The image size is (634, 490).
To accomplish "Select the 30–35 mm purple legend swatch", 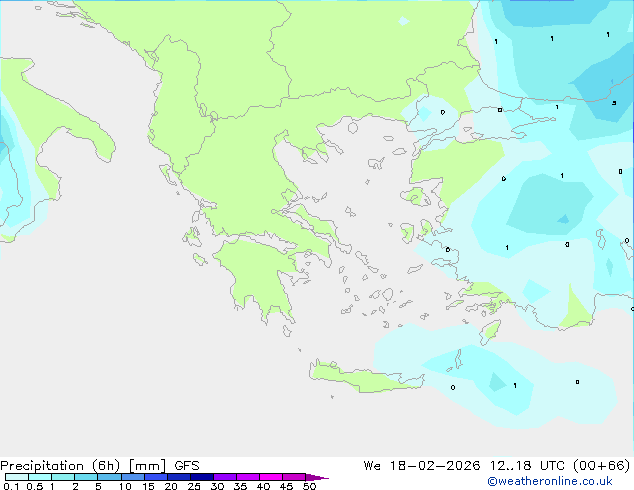I will tap(225, 477).
